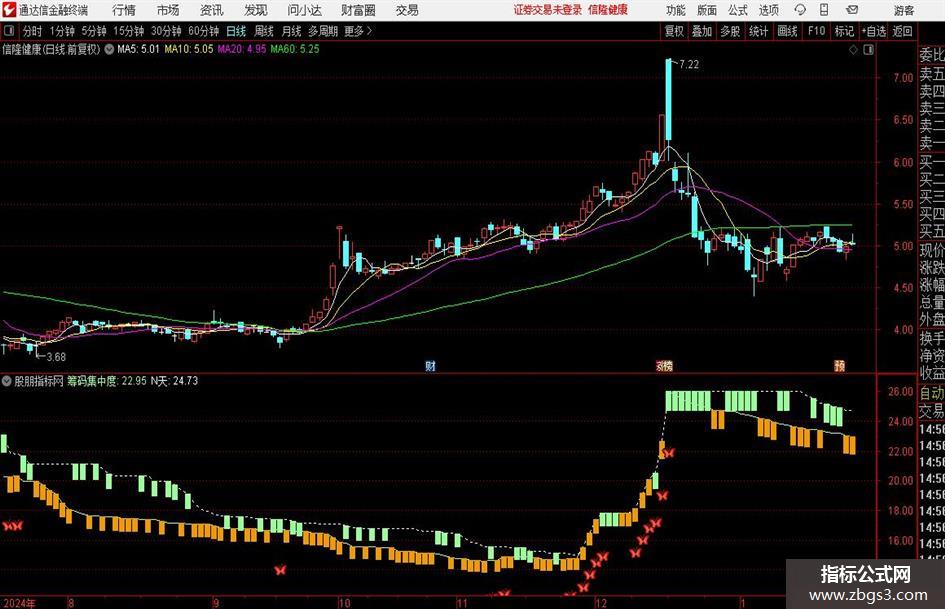Screen dimensions: 945x609
Task: Select the 日线 daily period tab
Action: coord(236,31)
